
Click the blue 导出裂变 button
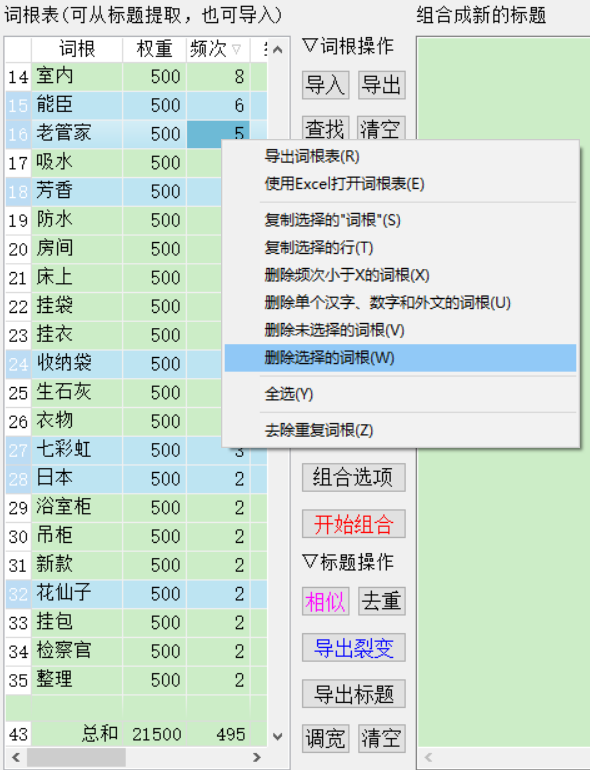[x=354, y=648]
